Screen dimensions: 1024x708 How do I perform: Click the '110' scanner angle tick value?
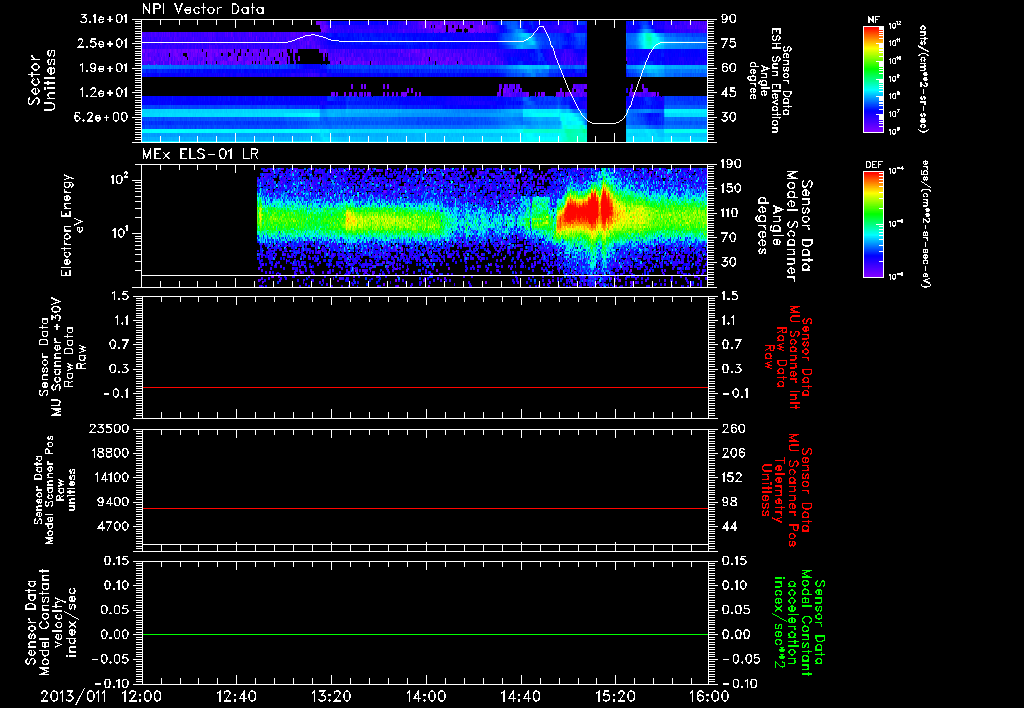732,213
